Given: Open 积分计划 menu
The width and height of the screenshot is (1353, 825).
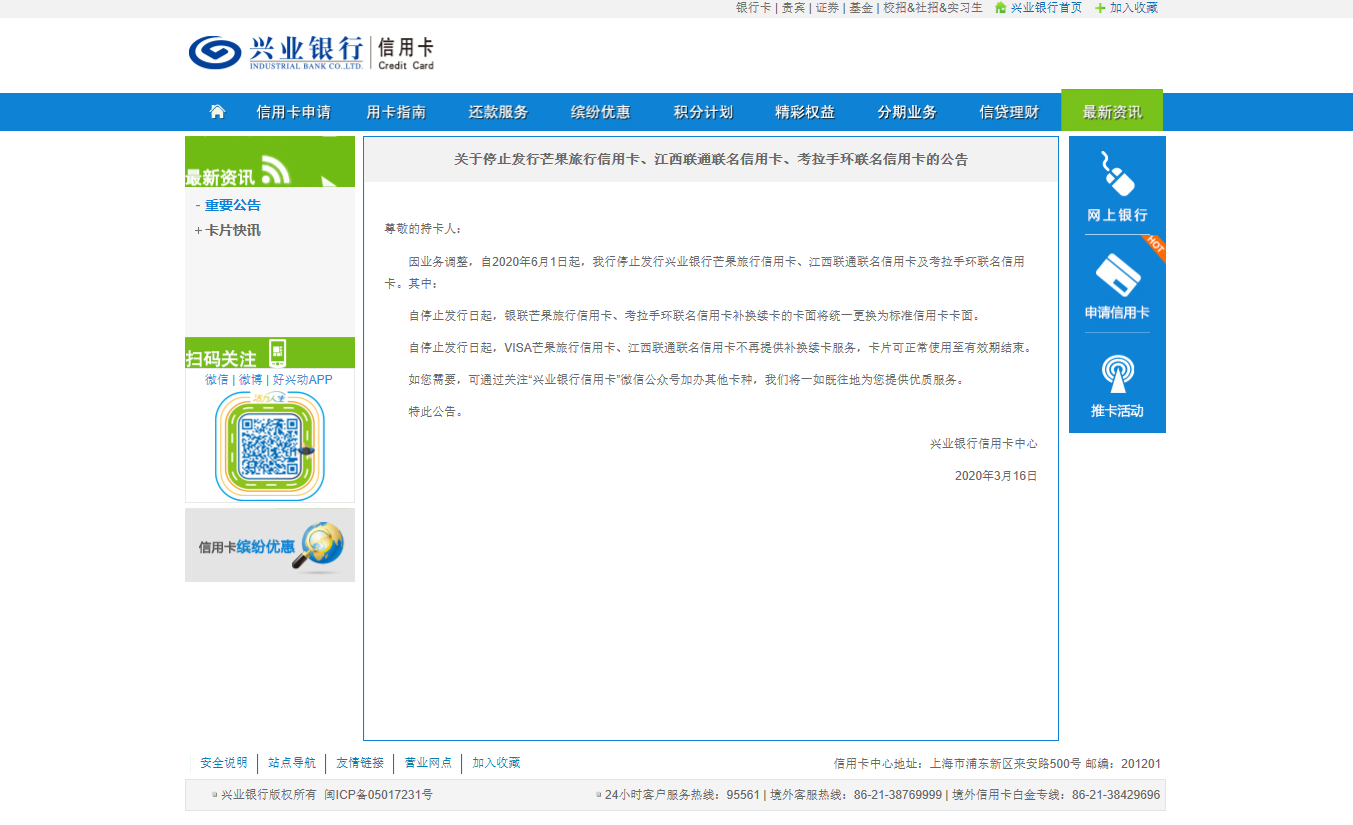Looking at the screenshot, I should (x=703, y=112).
